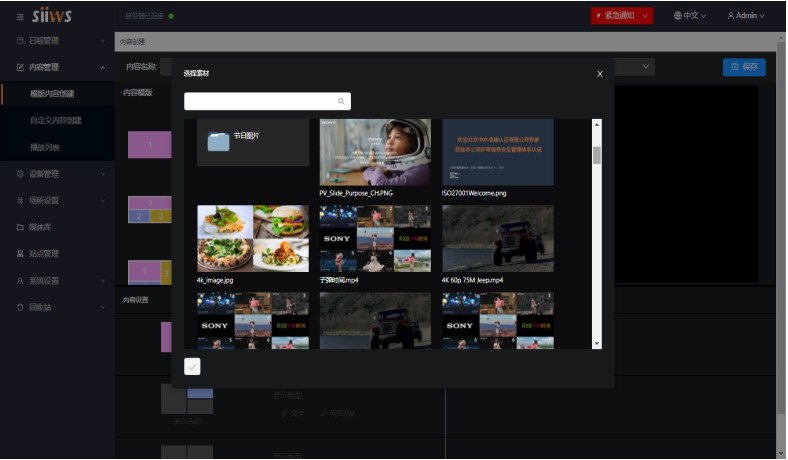
Task: Click the dialog scrollbar down arrow
Action: (597, 343)
